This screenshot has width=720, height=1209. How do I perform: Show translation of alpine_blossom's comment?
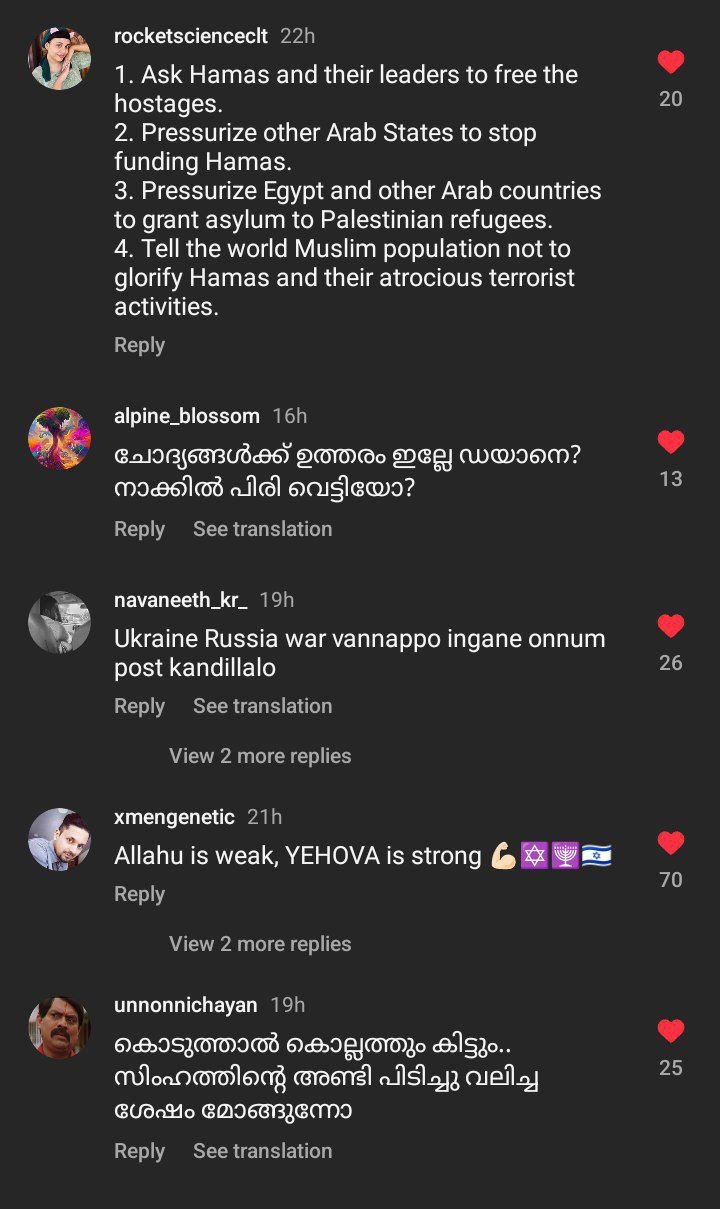point(262,529)
